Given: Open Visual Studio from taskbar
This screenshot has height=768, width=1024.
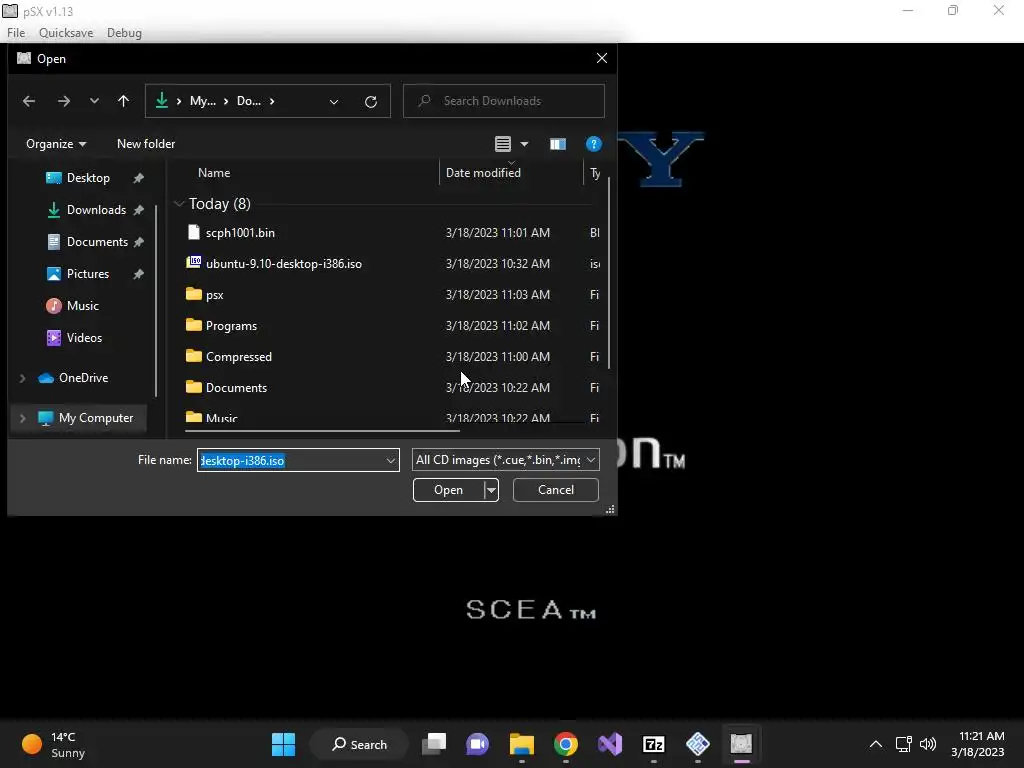Looking at the screenshot, I should click(610, 744).
